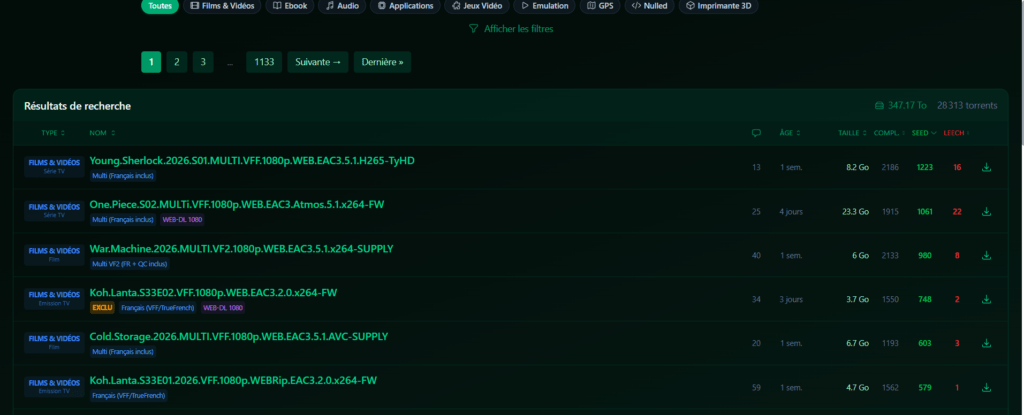The width and height of the screenshot is (1024, 415).
Task: Open the One.Piece.S02.MULTi torrent link
Action: tap(236, 204)
